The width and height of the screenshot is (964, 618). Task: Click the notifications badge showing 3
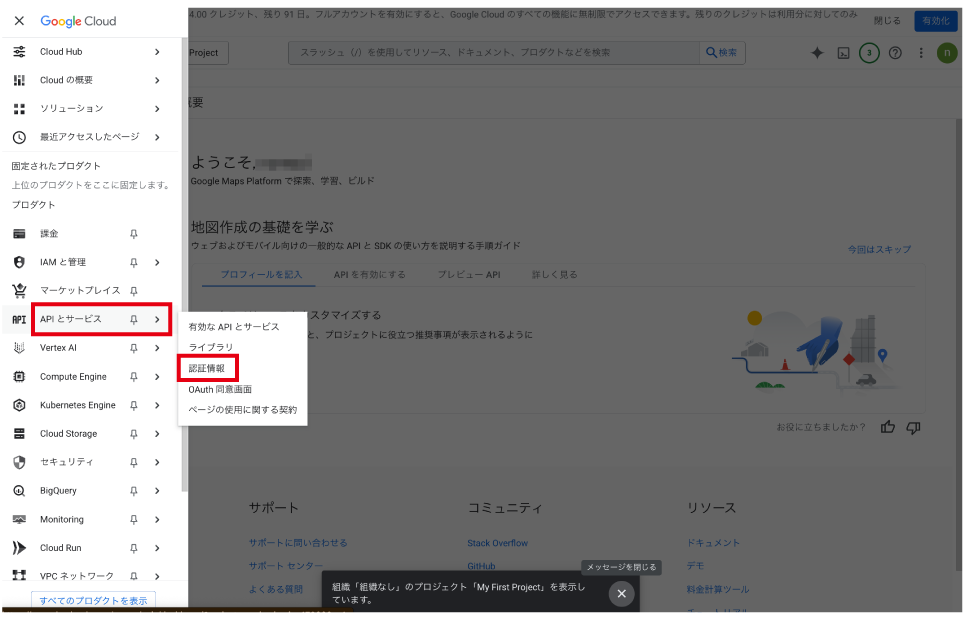(869, 53)
